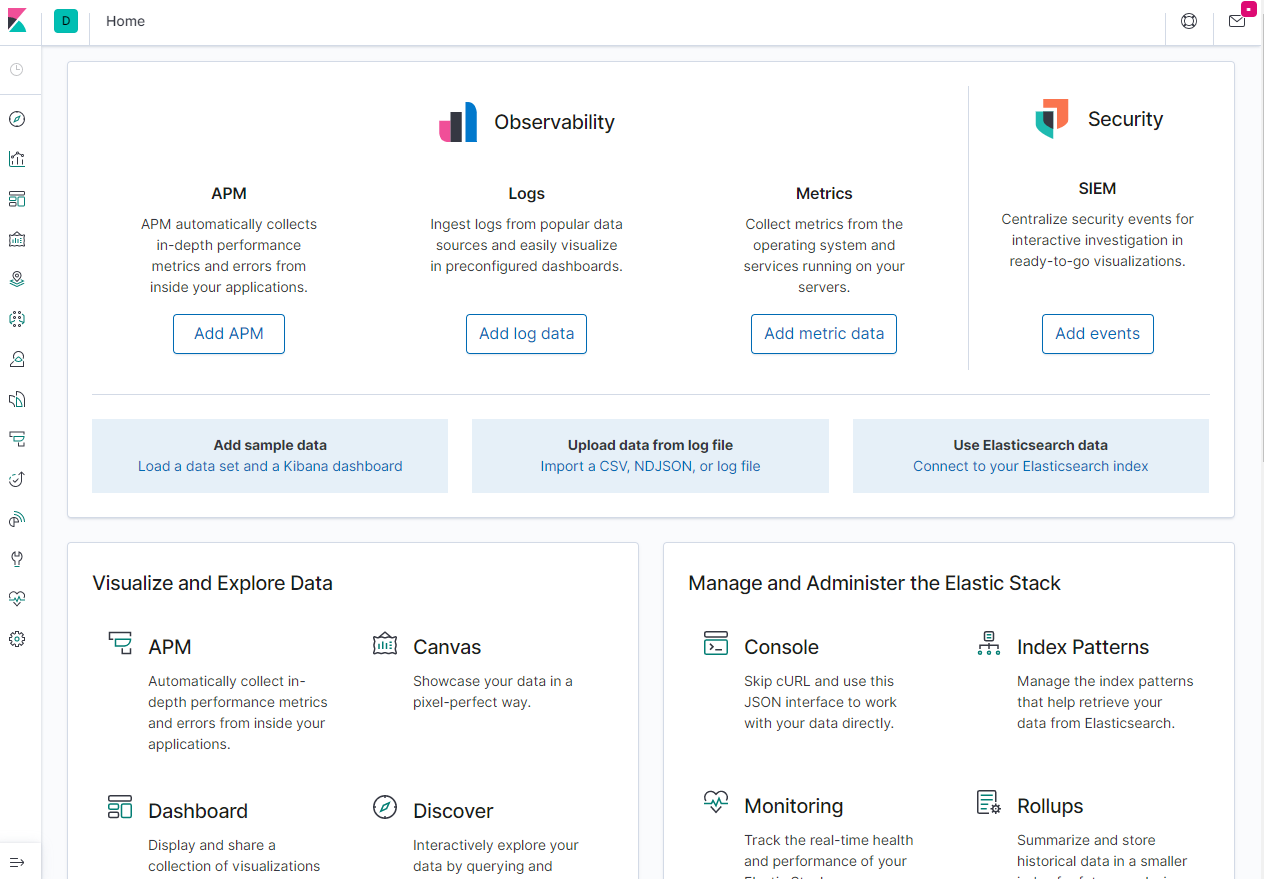This screenshot has height=879, width=1264.
Task: Click the Home breadcrumb
Action: click(126, 21)
